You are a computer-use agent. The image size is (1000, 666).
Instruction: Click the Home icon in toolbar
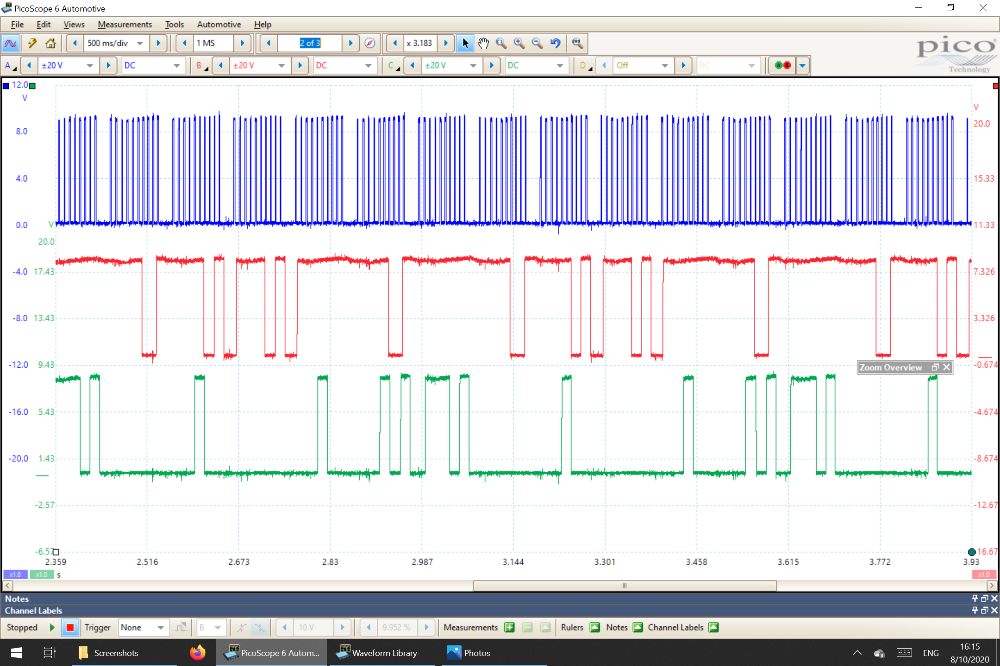pyautogui.click(x=50, y=43)
